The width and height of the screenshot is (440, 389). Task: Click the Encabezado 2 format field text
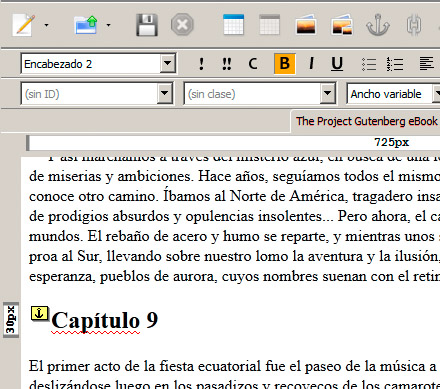pos(58,64)
